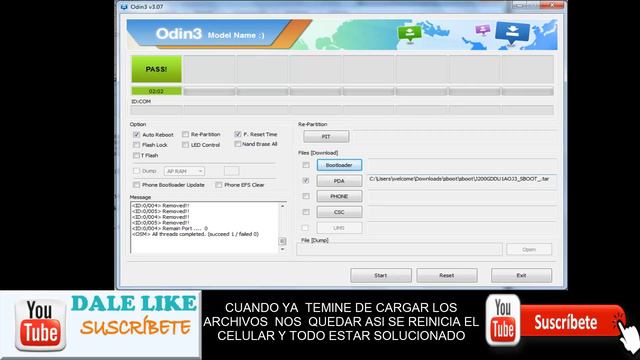Close the Odin3 window
The width and height of the screenshot is (640, 360).
(551, 5)
